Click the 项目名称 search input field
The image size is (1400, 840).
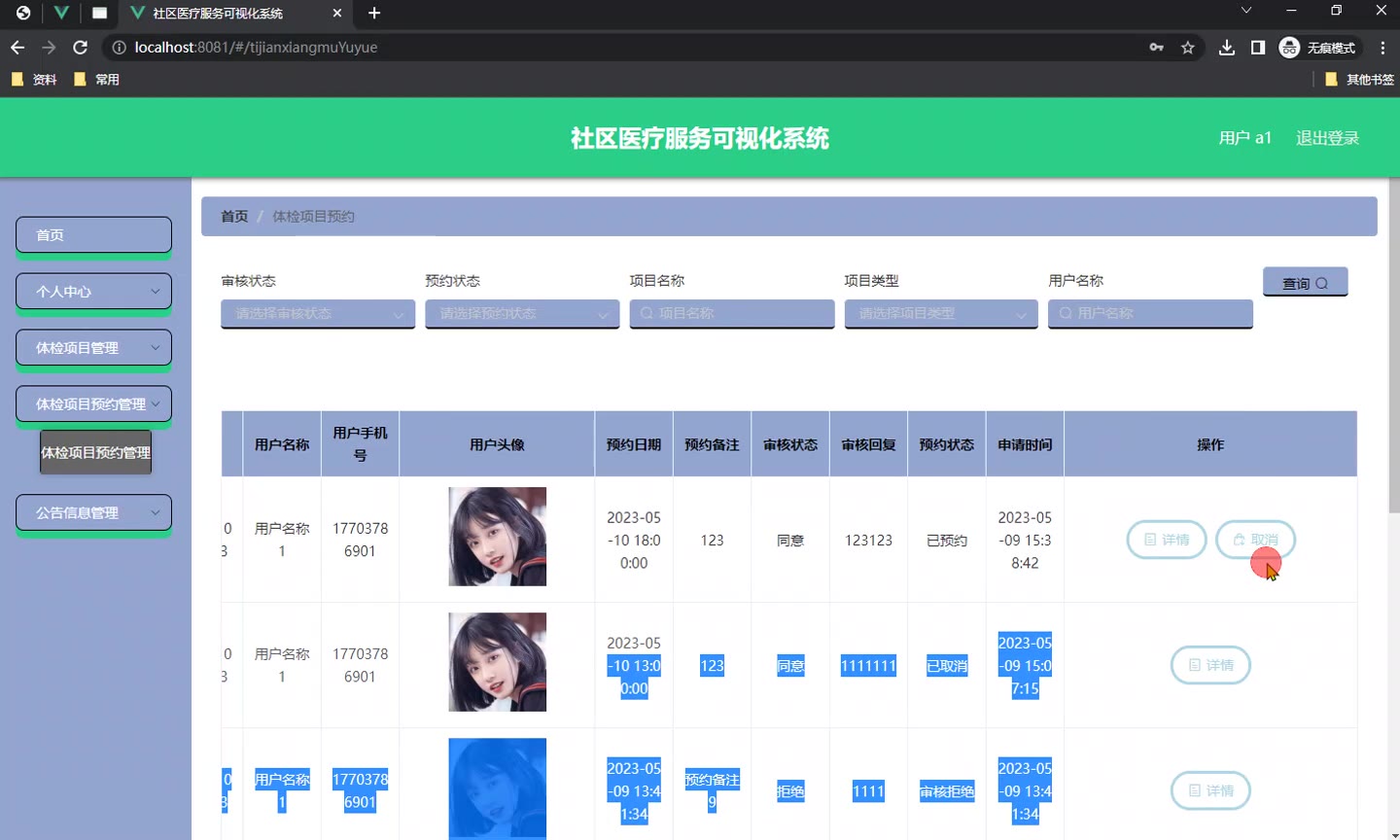(732, 314)
